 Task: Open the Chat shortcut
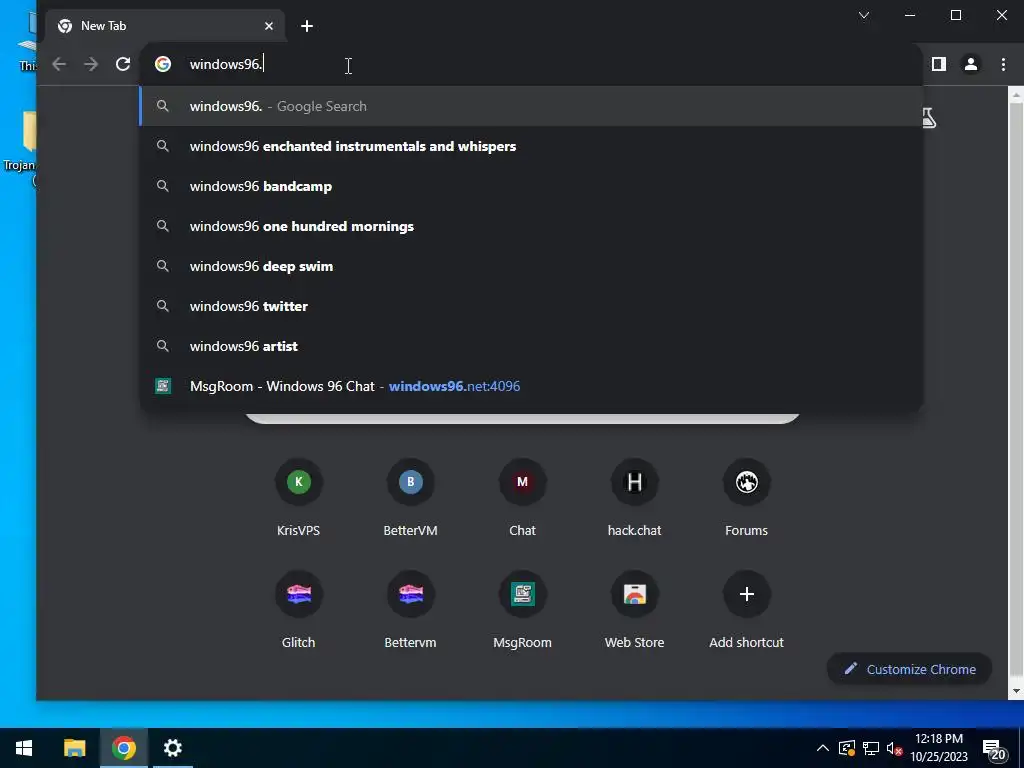click(522, 498)
